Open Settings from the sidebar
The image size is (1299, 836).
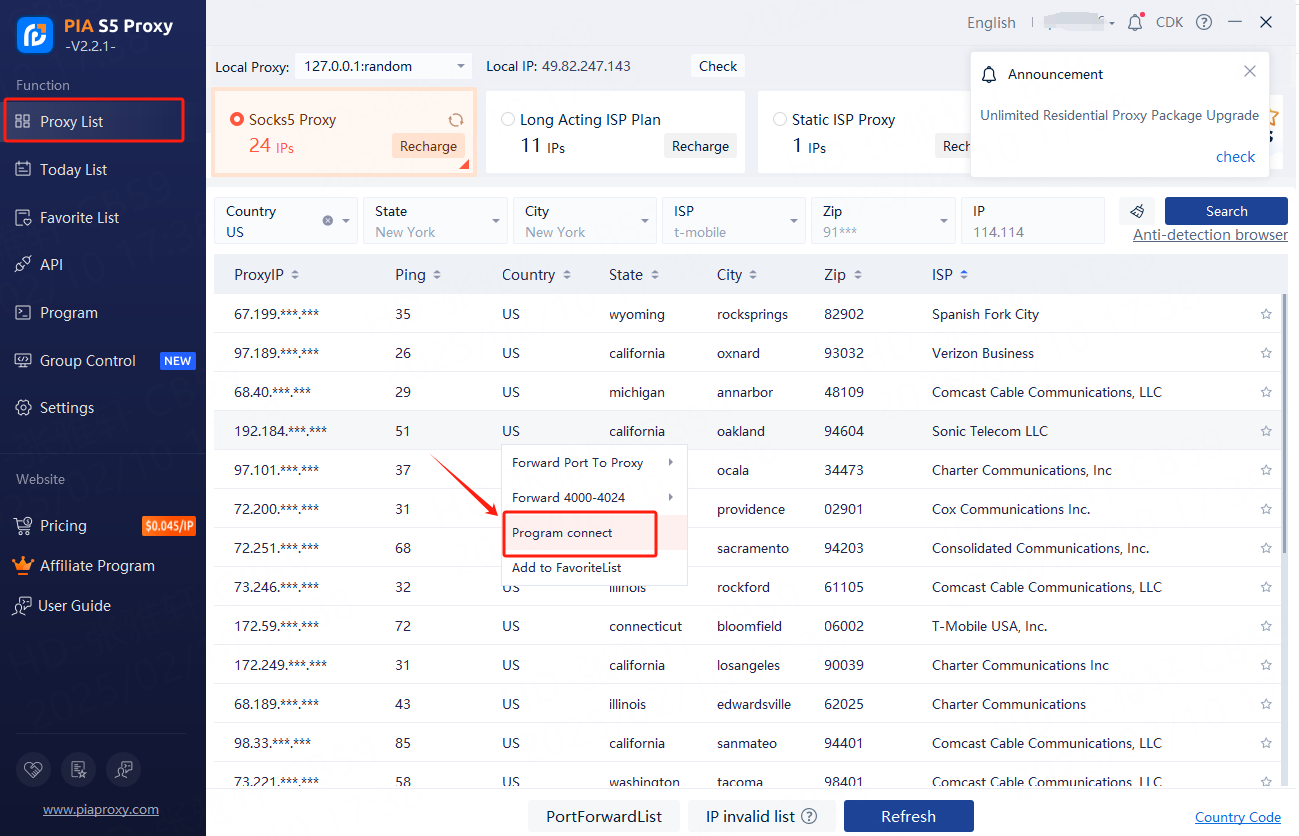coord(67,408)
